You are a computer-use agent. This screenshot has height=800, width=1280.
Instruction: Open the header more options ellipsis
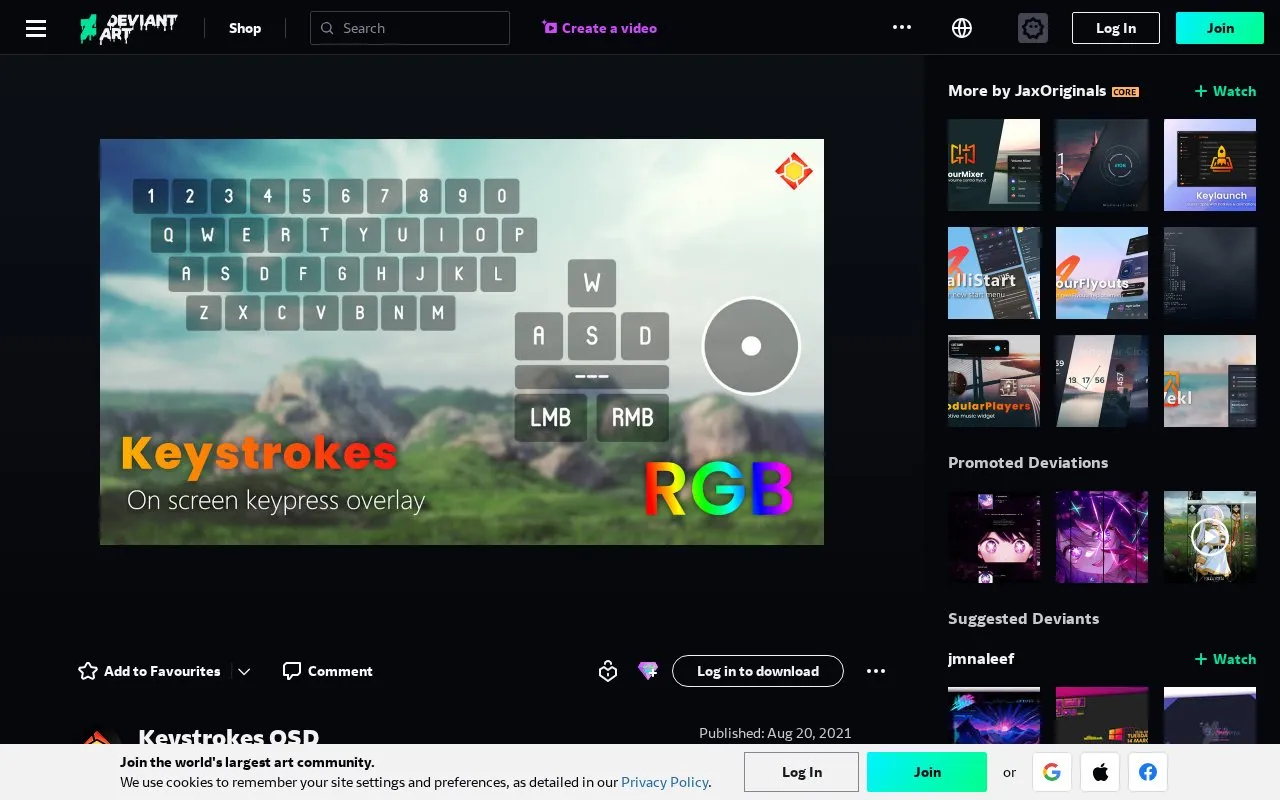pyautogui.click(x=902, y=28)
